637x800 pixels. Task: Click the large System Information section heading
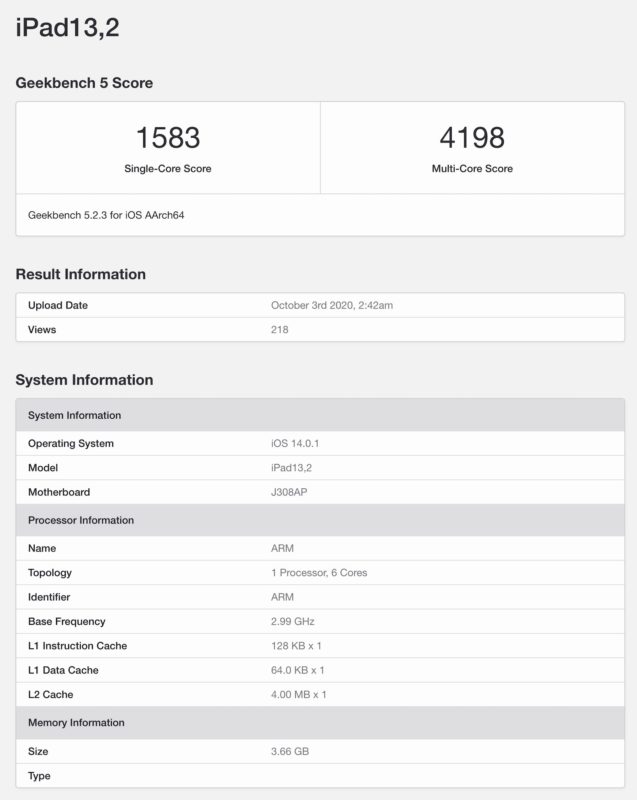[x=84, y=380]
